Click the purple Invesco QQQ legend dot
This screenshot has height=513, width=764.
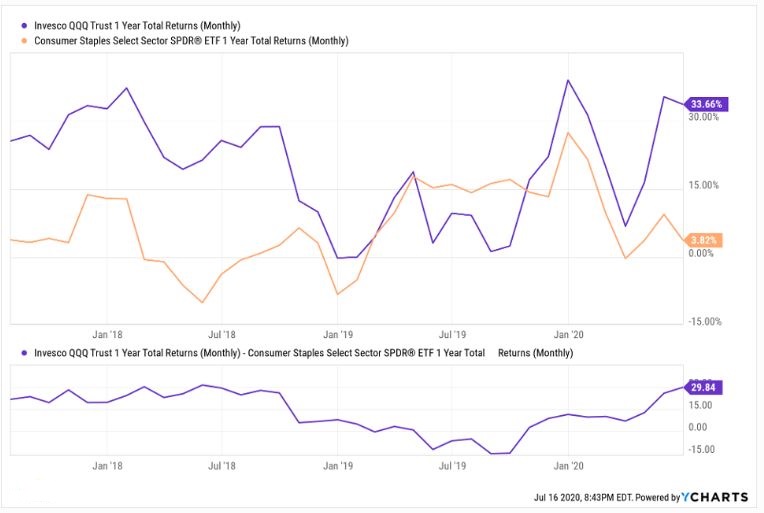24,26
